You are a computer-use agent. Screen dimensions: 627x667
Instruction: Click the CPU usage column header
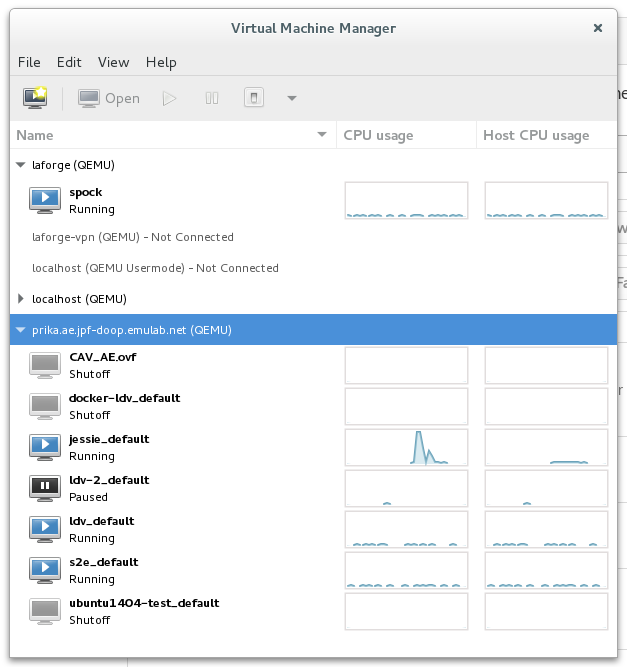click(378, 135)
